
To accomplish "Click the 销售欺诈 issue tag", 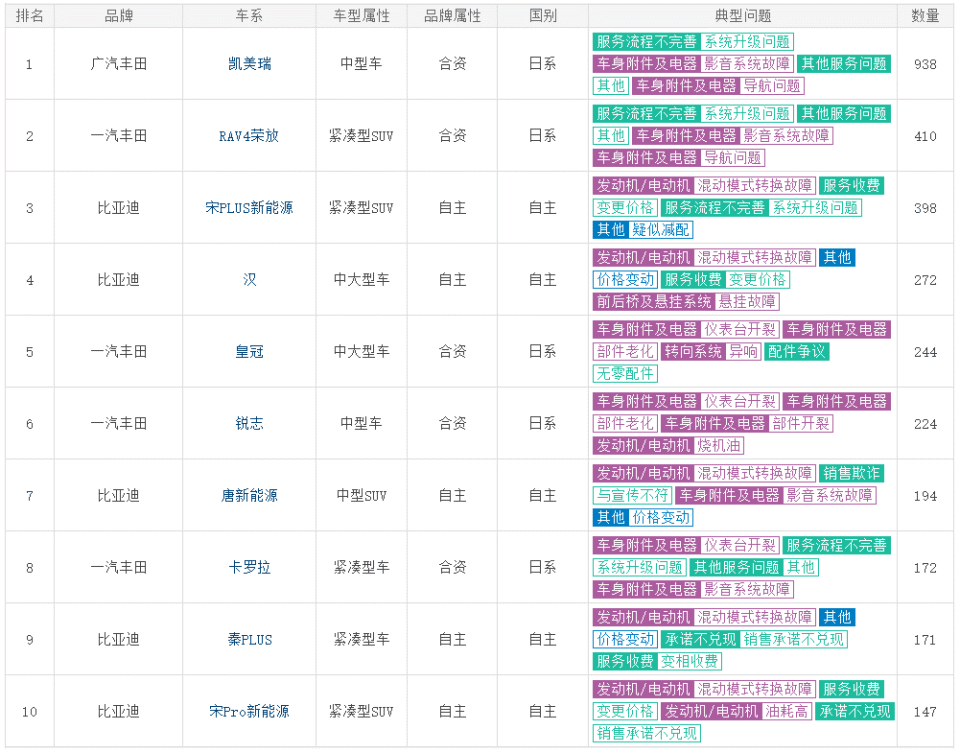I will point(853,474).
